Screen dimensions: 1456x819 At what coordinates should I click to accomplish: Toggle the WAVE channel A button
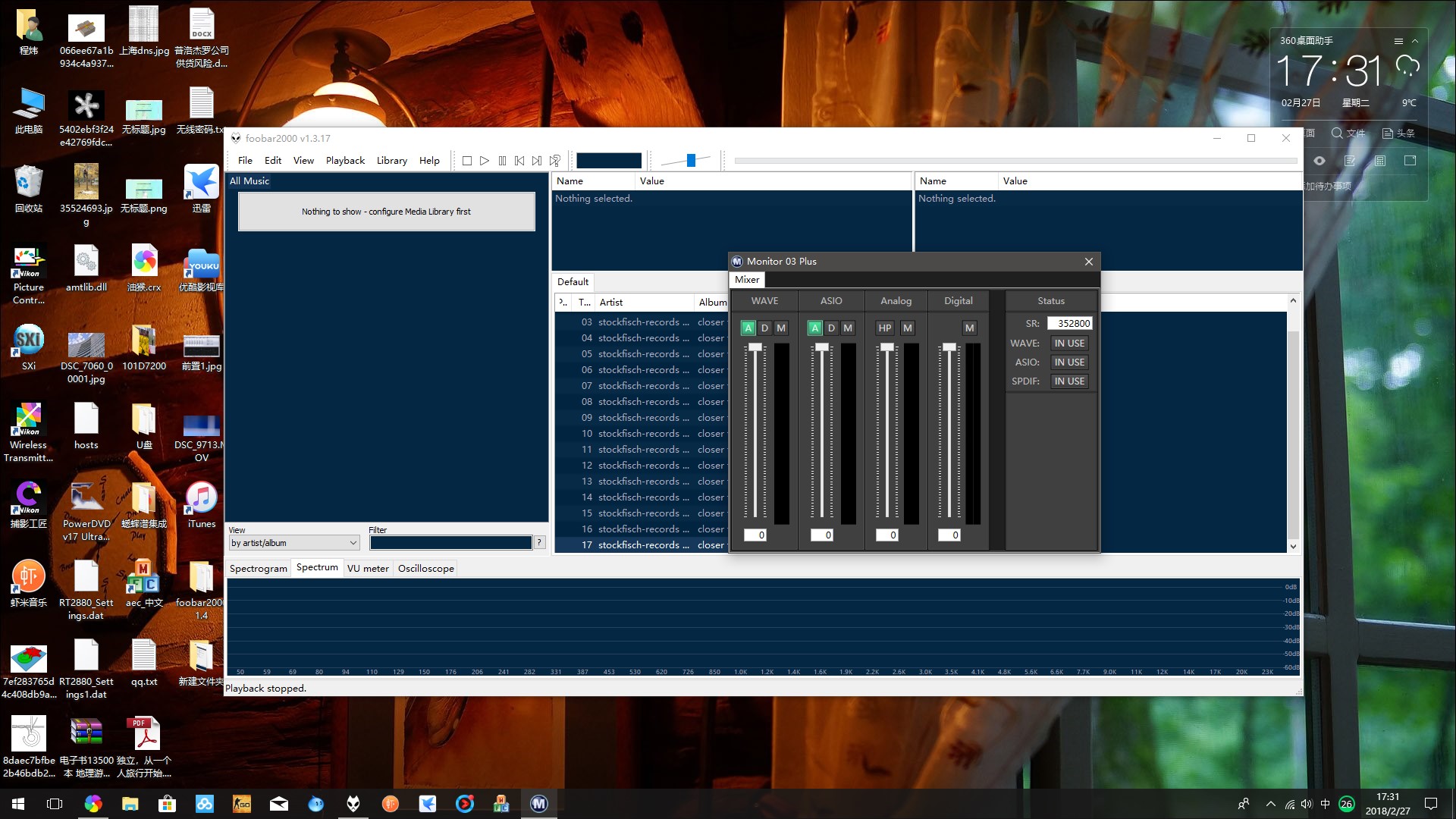[x=748, y=328]
